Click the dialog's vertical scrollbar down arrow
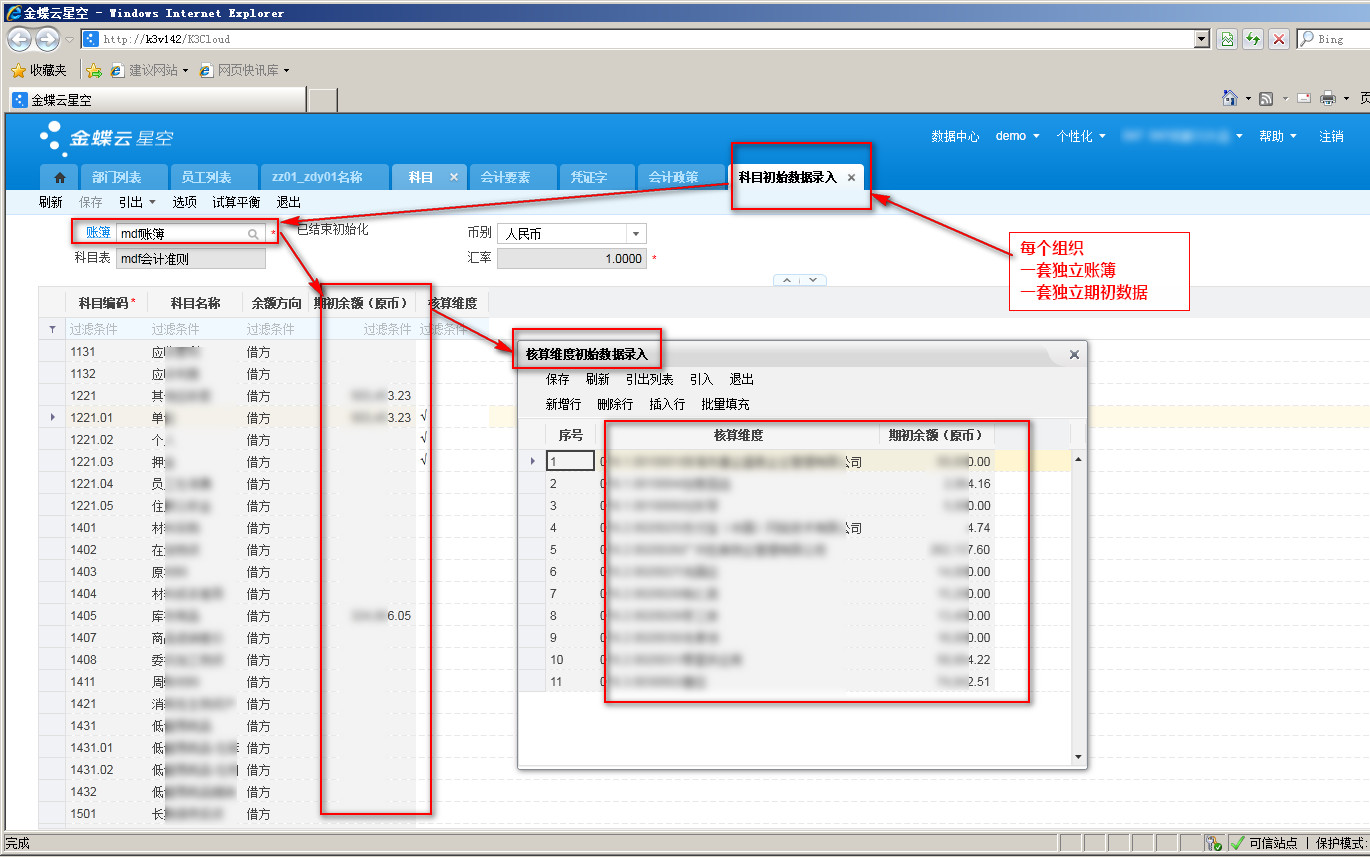The width and height of the screenshot is (1370, 858). pos(1078,756)
